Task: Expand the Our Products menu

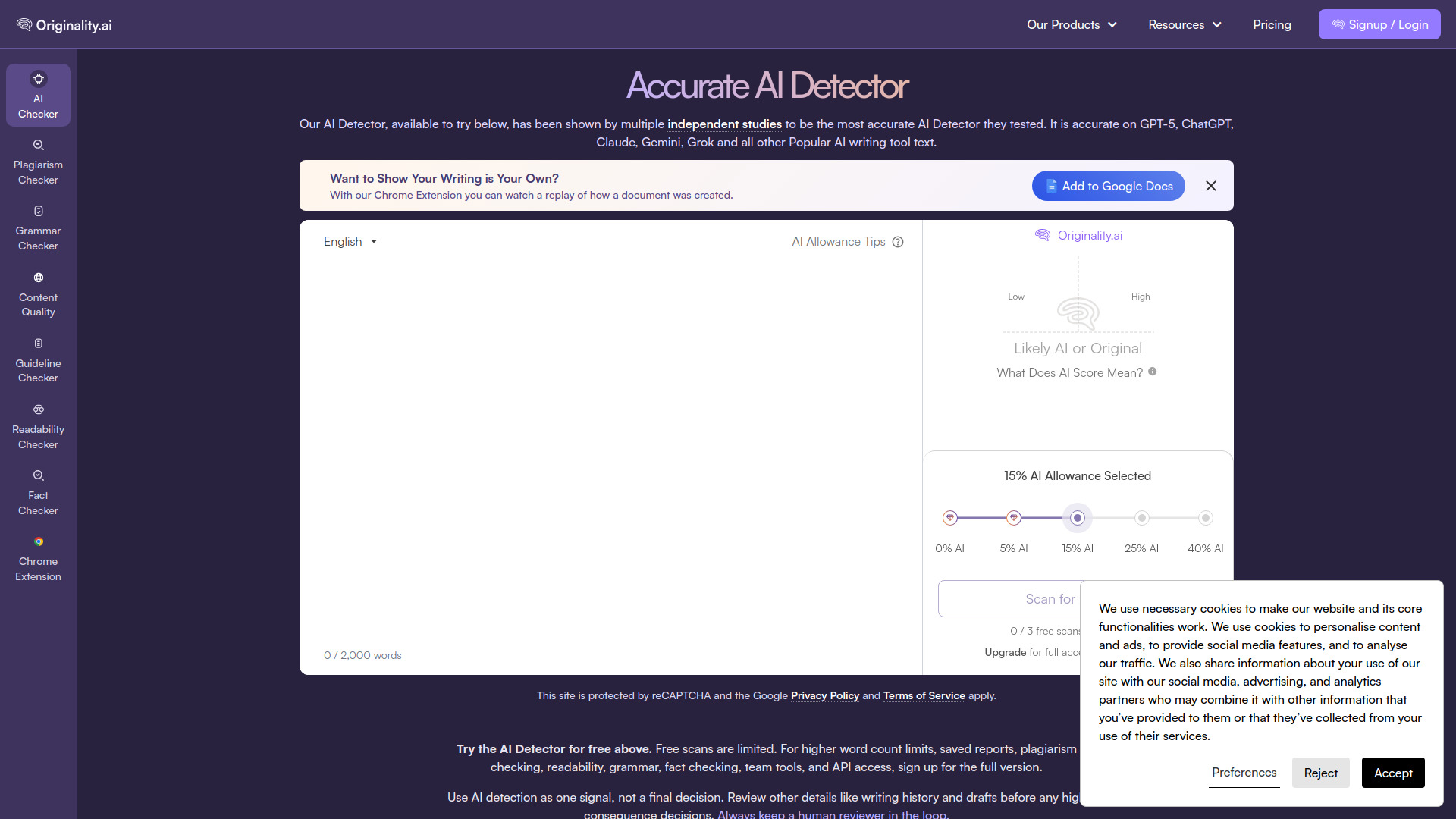Action: point(1072,24)
